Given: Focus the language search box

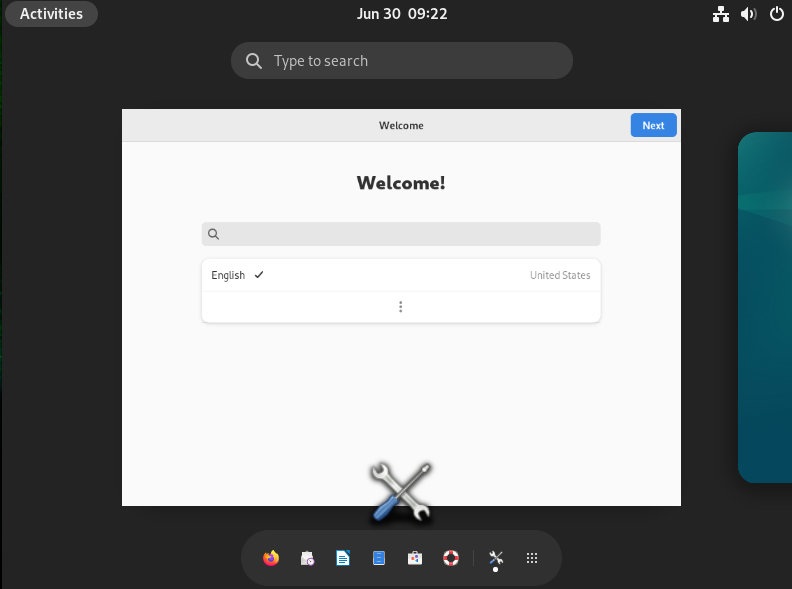Looking at the screenshot, I should [x=401, y=234].
